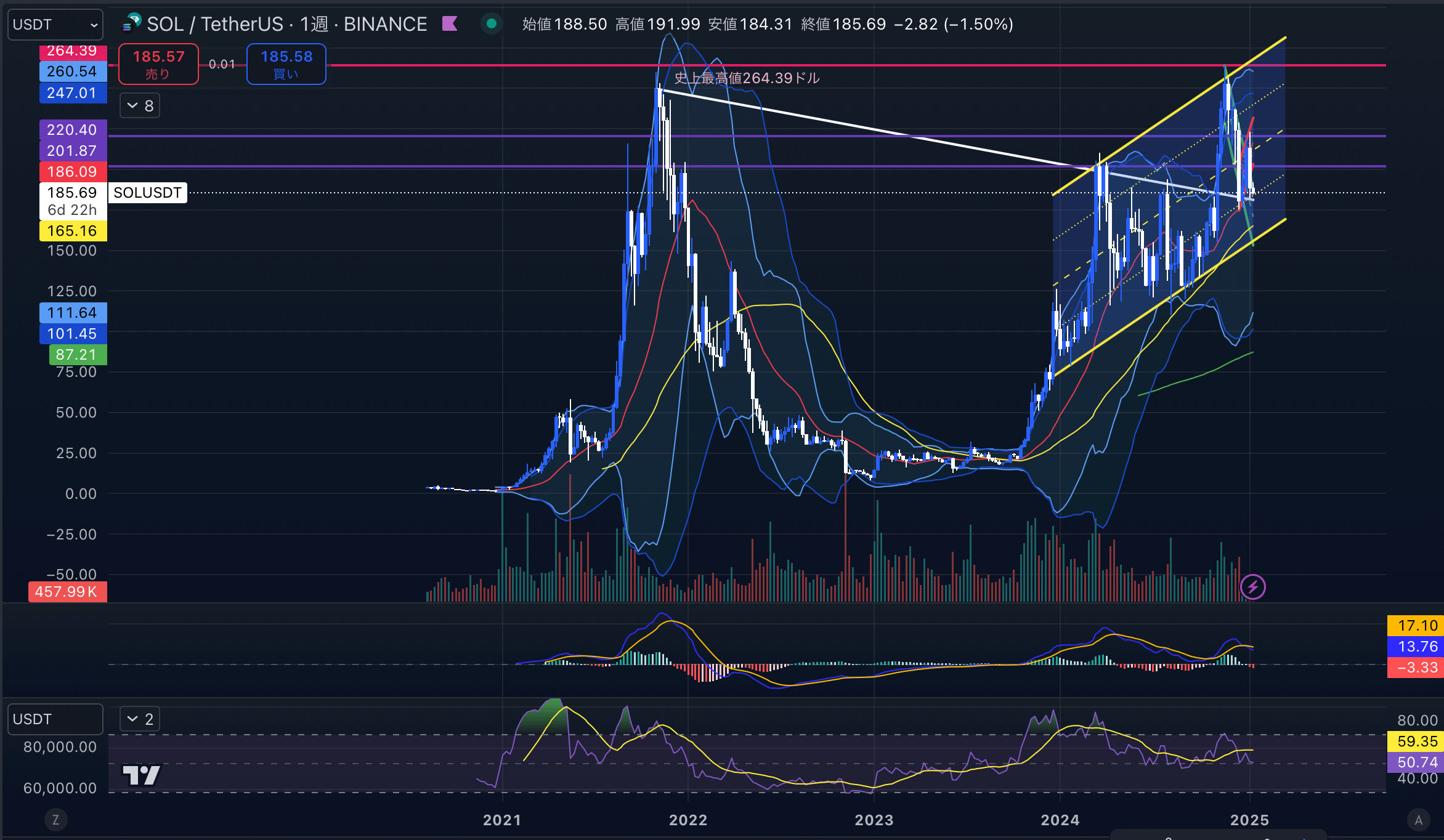Image resolution: width=1444 pixels, height=840 pixels.
Task: Click the 101.45 blue price label
Action: click(x=73, y=334)
